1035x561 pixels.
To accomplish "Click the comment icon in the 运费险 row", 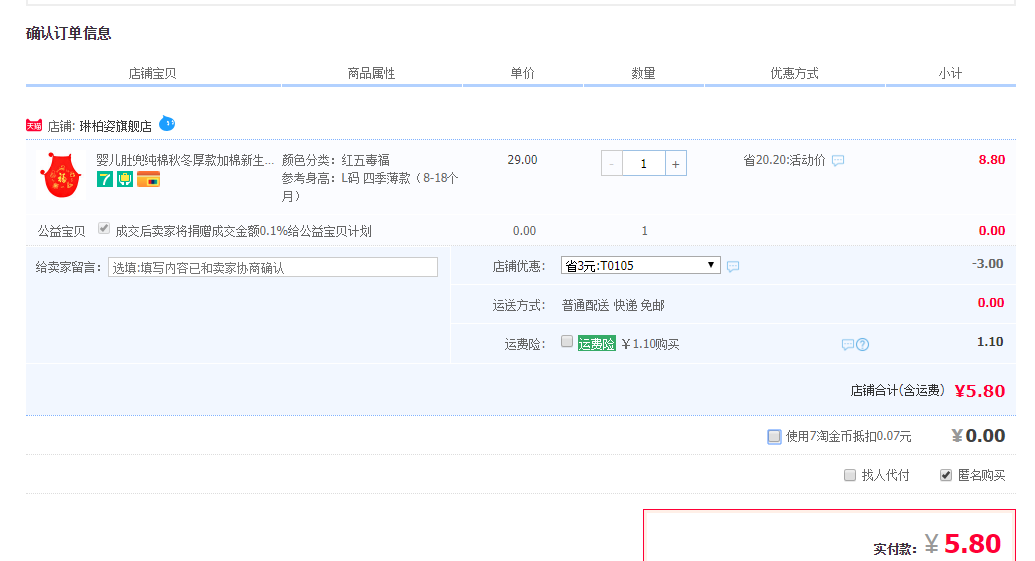I will pos(847,345).
